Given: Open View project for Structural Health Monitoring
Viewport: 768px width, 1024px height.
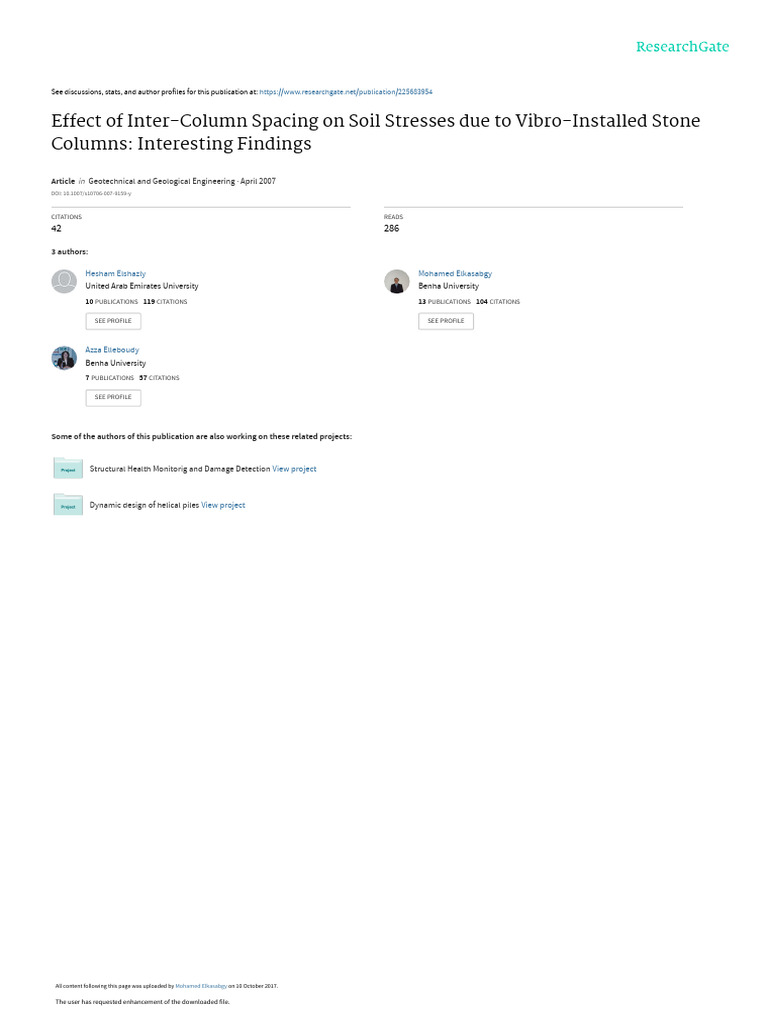Looking at the screenshot, I should (295, 469).
